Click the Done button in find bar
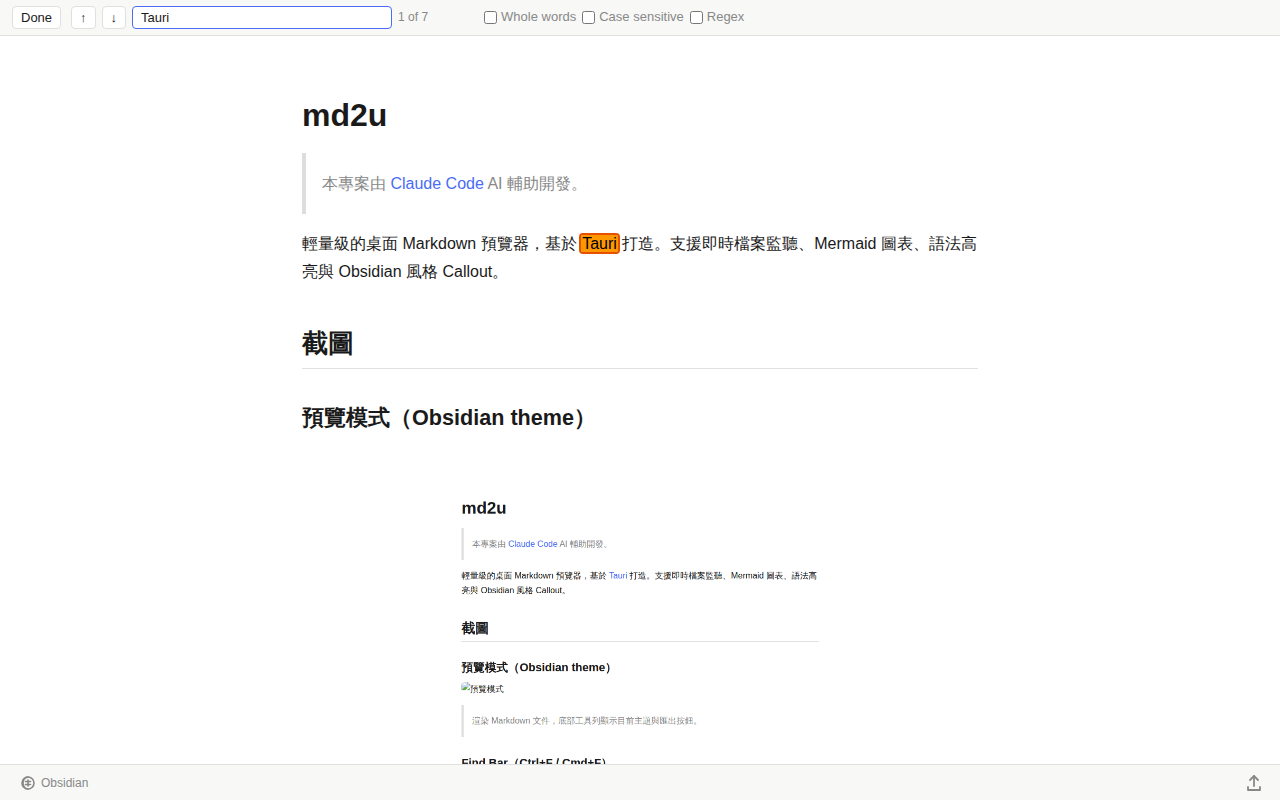This screenshot has height=800, width=1280. click(36, 17)
